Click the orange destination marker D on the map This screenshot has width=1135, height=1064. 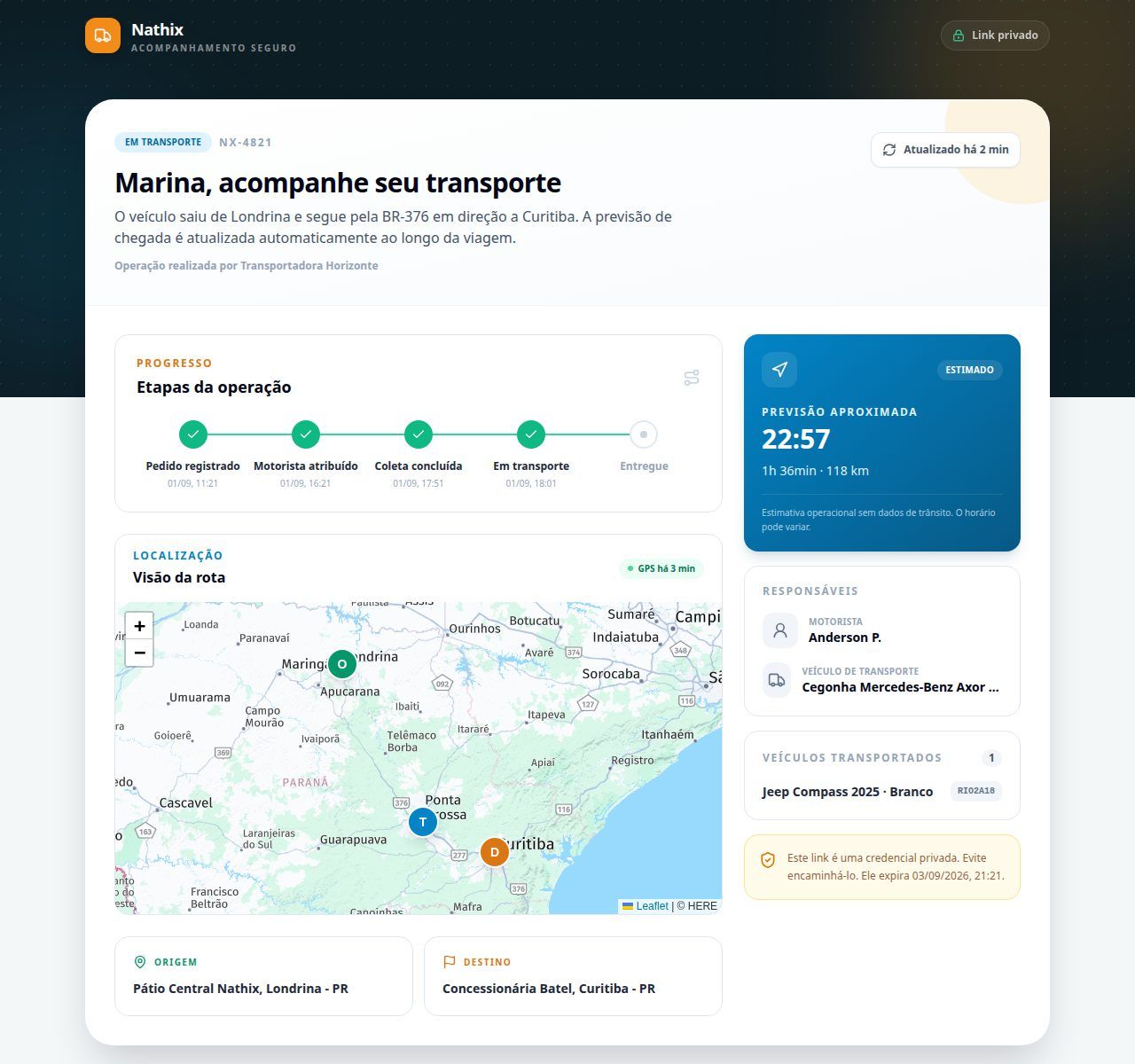tap(495, 852)
